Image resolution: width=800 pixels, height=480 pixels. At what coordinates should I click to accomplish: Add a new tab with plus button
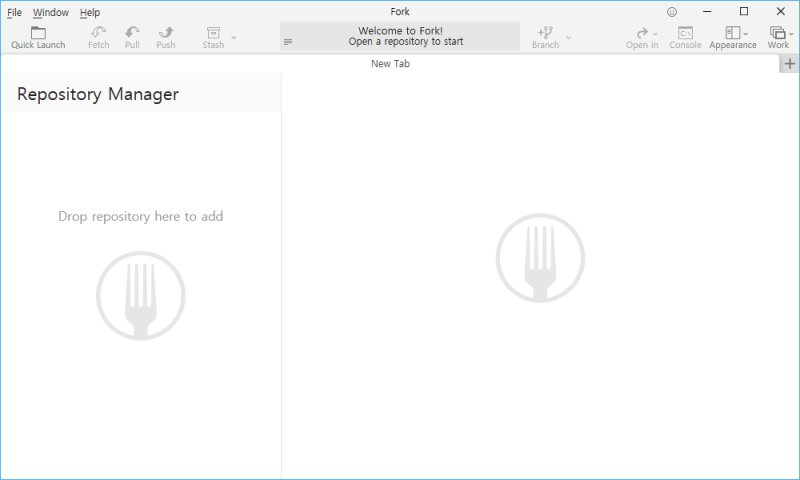[790, 64]
